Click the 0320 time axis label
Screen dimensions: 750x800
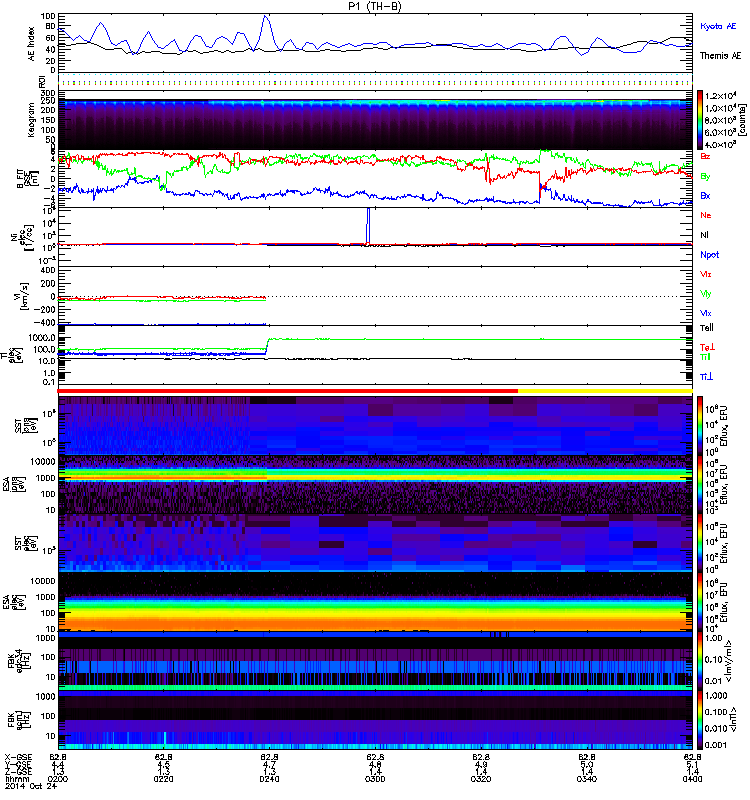pos(481,779)
